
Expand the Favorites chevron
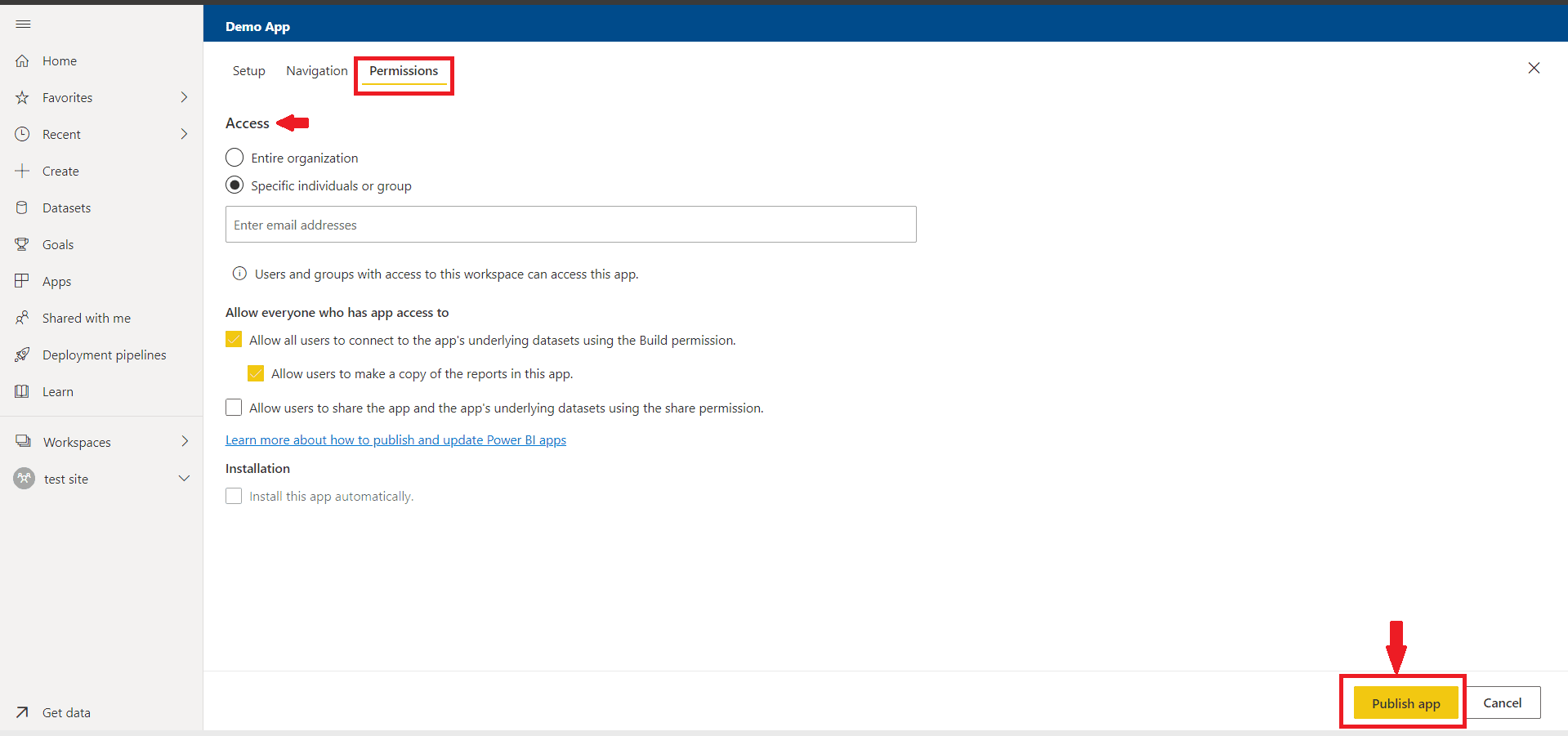point(184,97)
